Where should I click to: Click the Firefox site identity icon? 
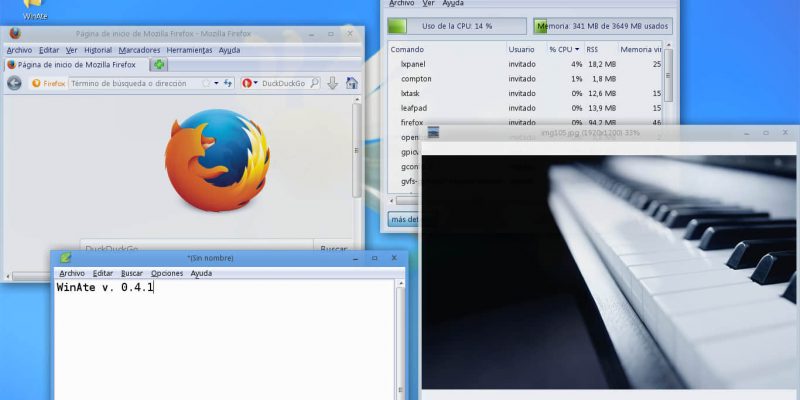pyautogui.click(x=36, y=83)
